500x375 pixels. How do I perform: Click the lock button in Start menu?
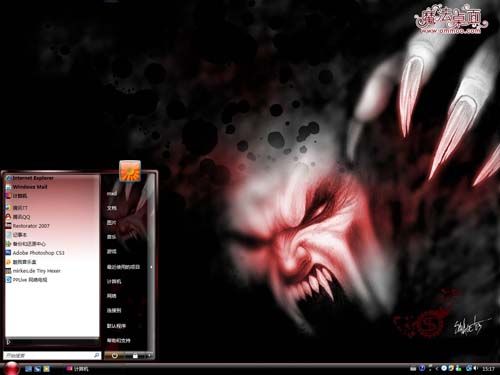pos(135,356)
